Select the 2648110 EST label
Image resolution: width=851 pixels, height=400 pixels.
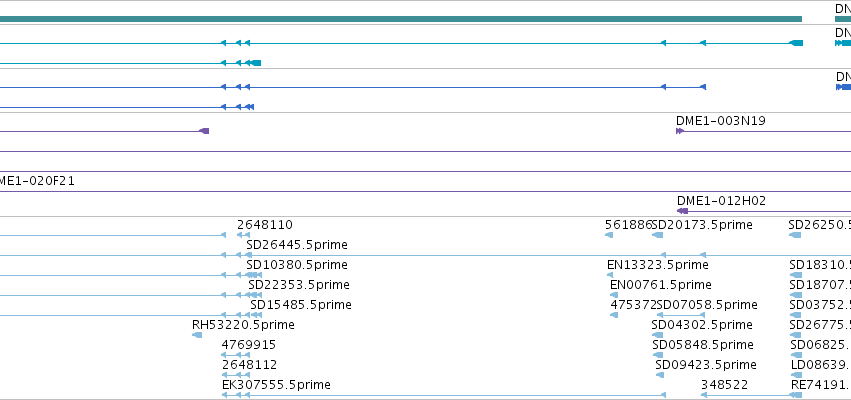point(265,225)
